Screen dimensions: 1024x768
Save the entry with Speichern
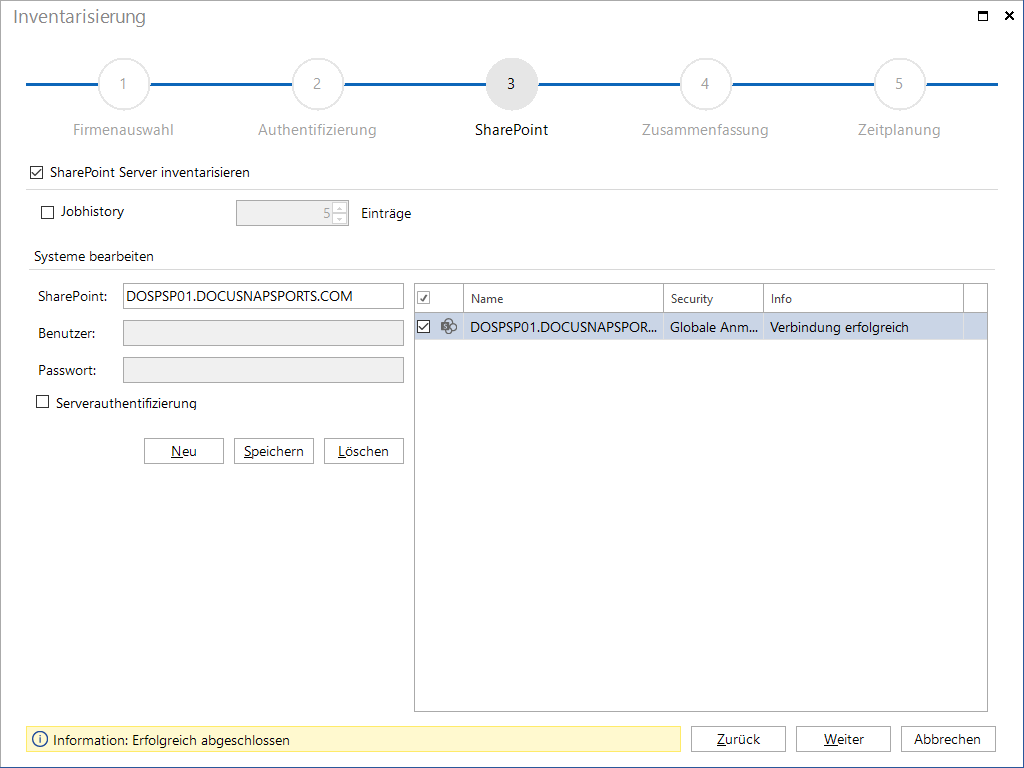(x=274, y=451)
